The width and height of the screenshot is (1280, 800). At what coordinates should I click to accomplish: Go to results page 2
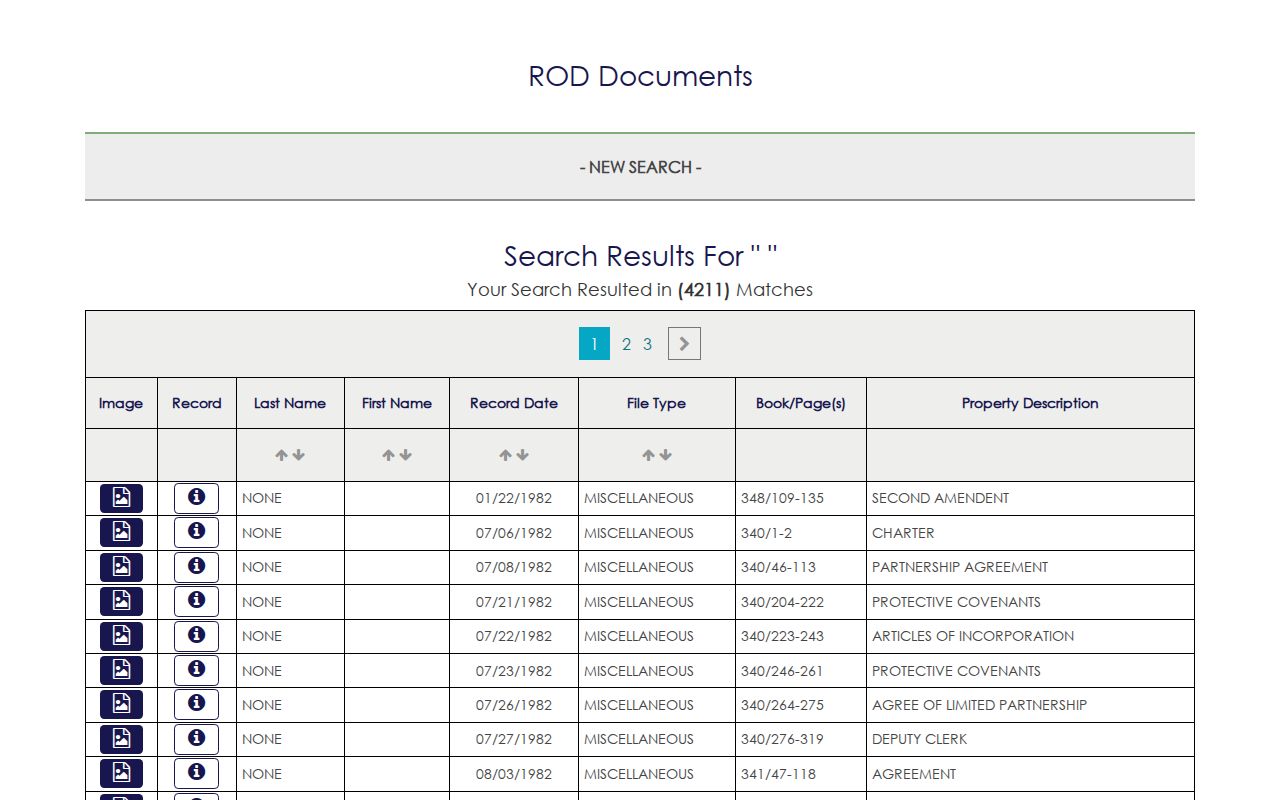[x=626, y=344]
